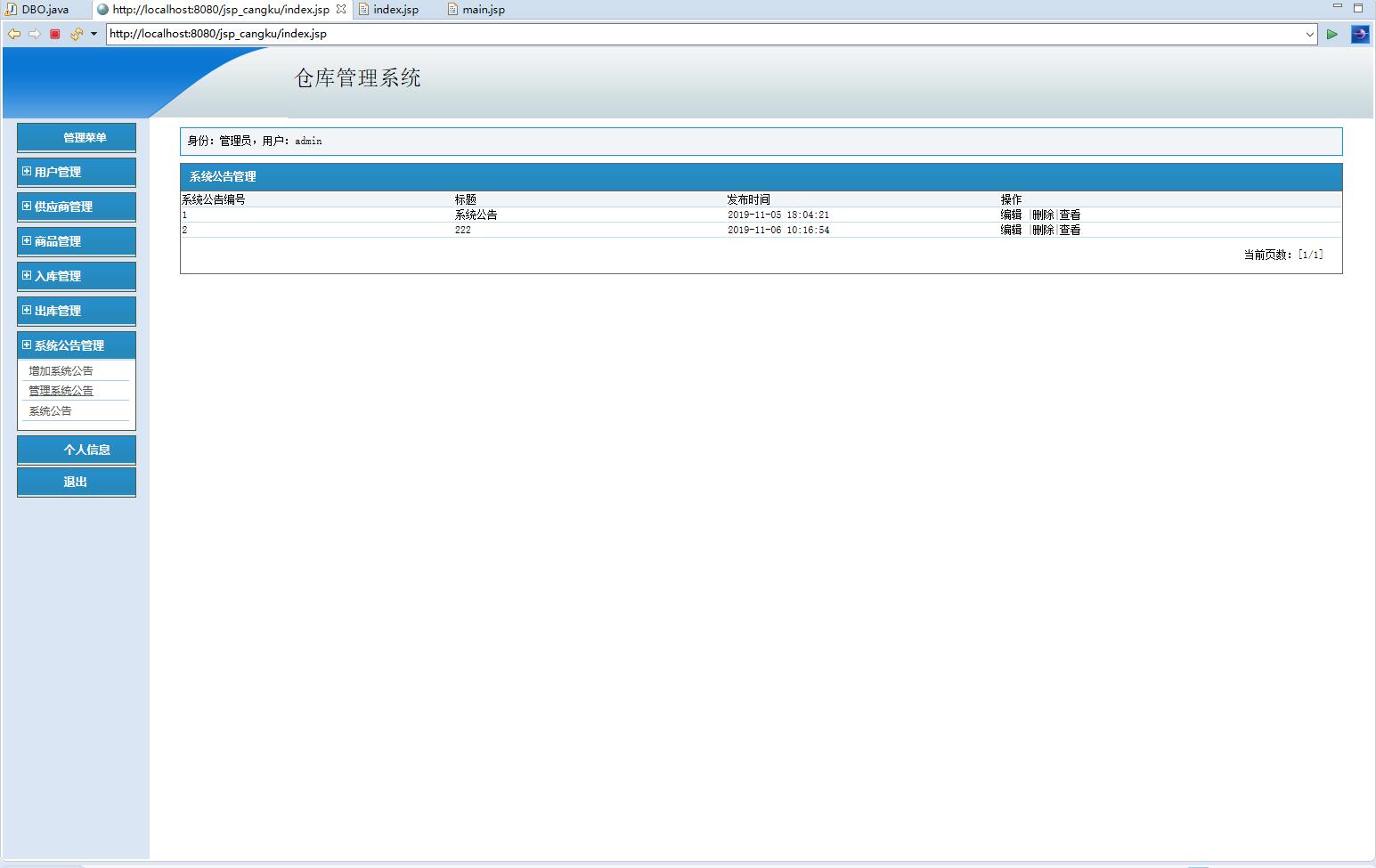
Task: Click 删除 for announcement 222
Action: 1042,230
